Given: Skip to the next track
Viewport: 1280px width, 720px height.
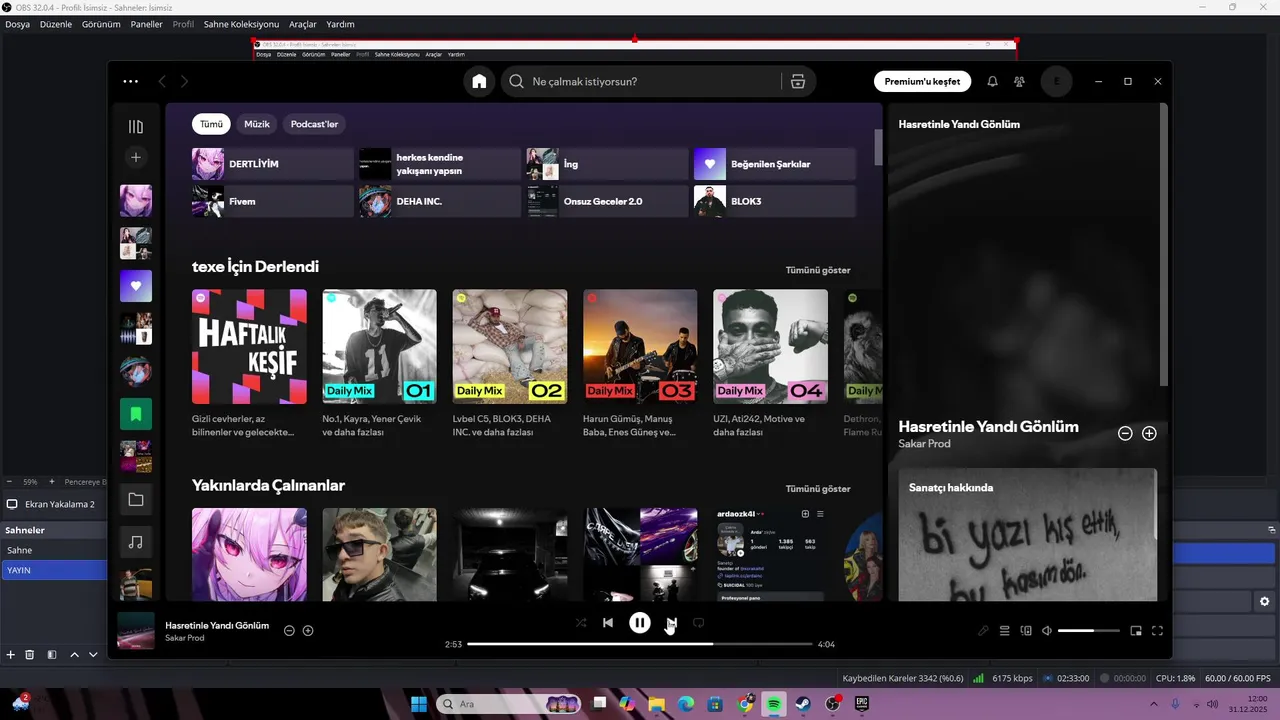Looking at the screenshot, I should coord(672,623).
